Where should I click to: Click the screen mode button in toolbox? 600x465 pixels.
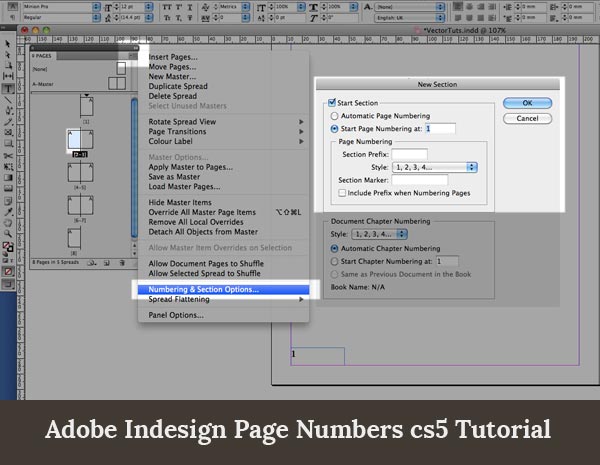click(8, 284)
